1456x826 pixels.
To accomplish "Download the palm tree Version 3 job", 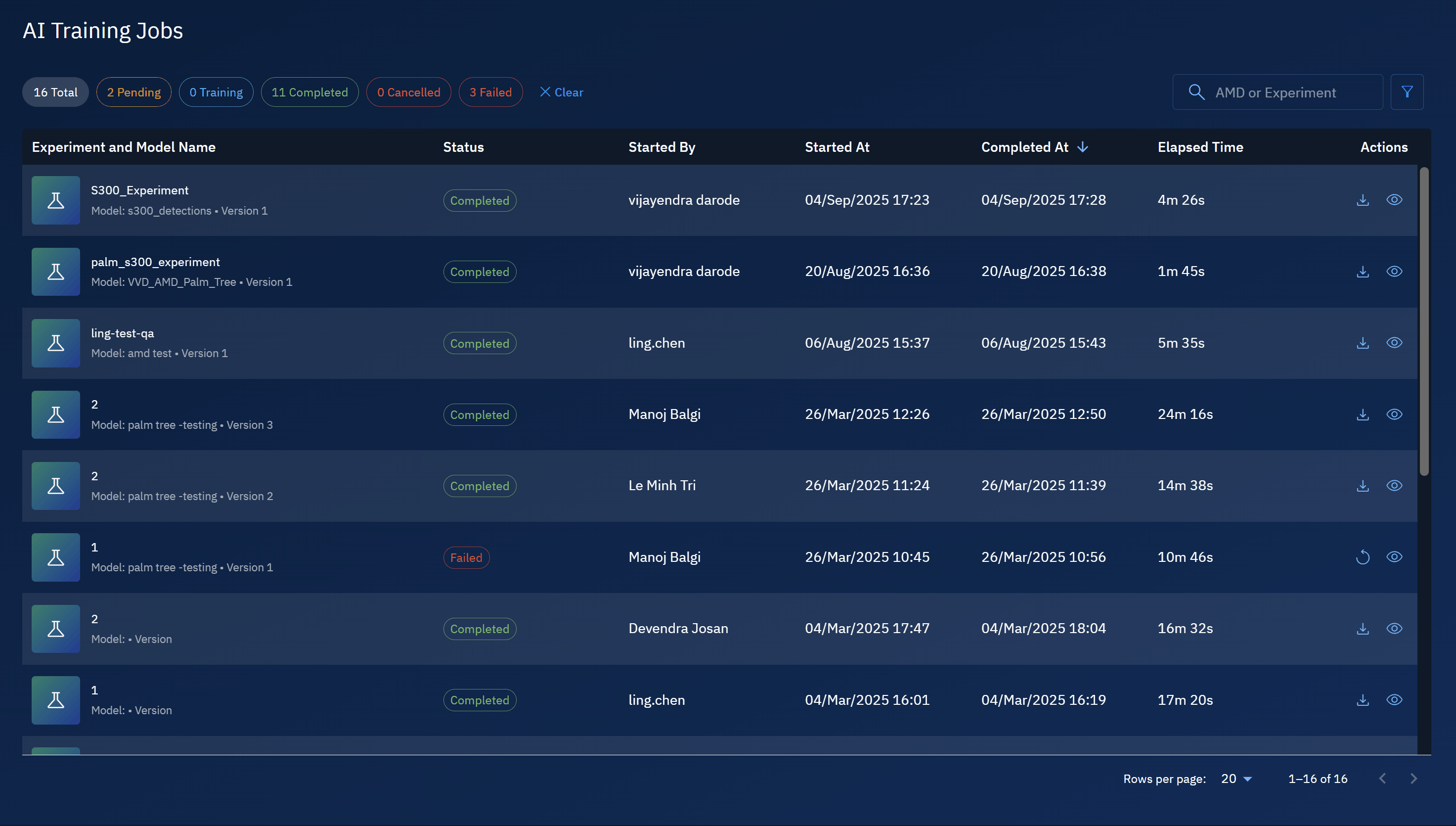I will pyautogui.click(x=1363, y=414).
